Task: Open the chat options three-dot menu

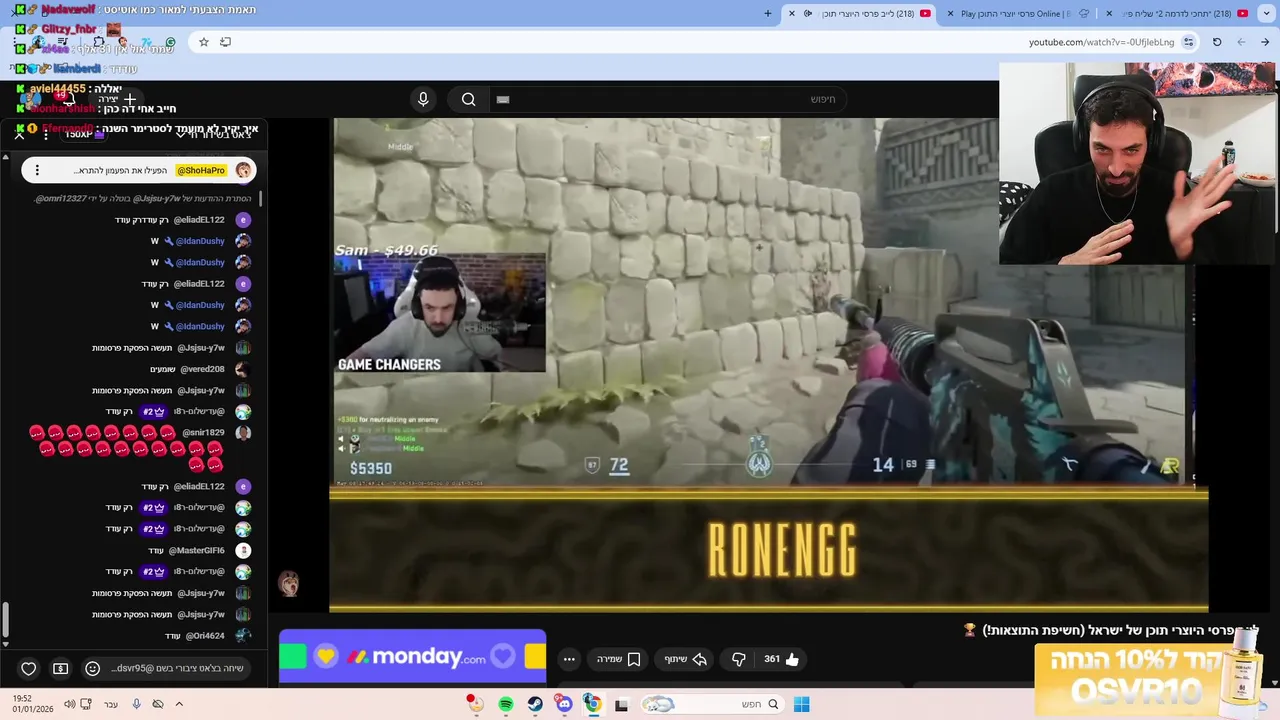Action: pyautogui.click(x=45, y=134)
